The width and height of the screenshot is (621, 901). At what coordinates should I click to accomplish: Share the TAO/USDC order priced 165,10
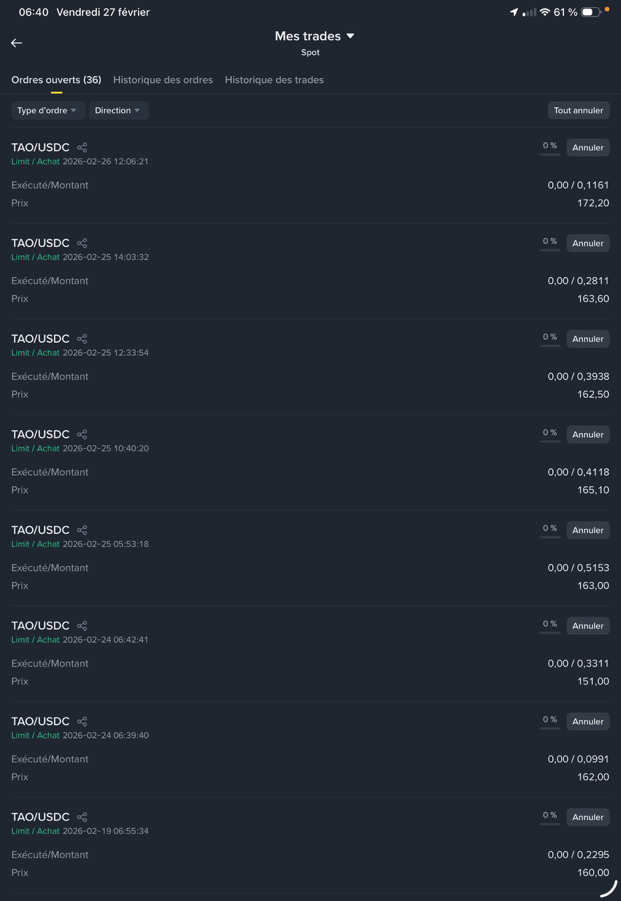[82, 435]
